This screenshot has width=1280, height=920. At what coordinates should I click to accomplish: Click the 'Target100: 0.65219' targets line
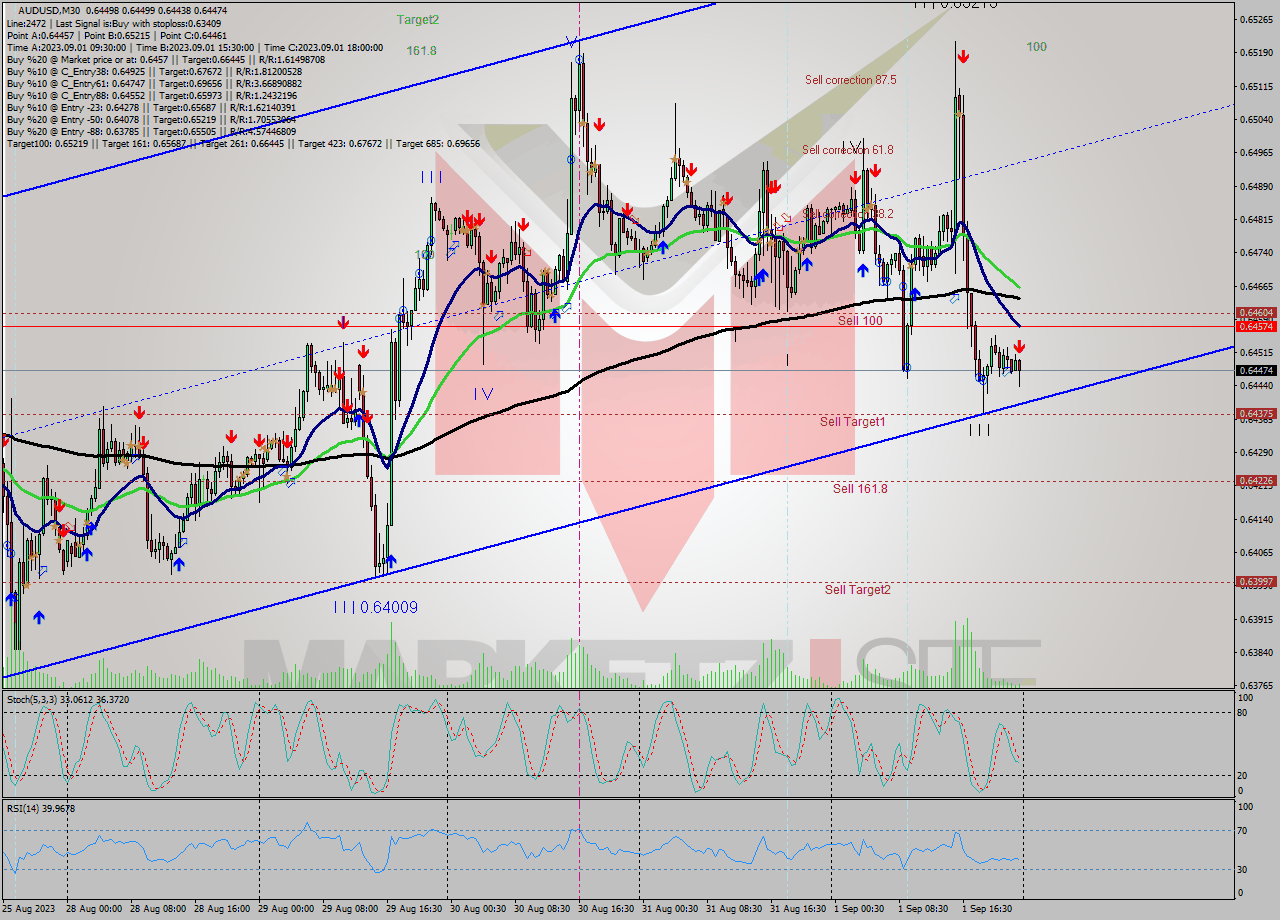pyautogui.click(x=243, y=143)
